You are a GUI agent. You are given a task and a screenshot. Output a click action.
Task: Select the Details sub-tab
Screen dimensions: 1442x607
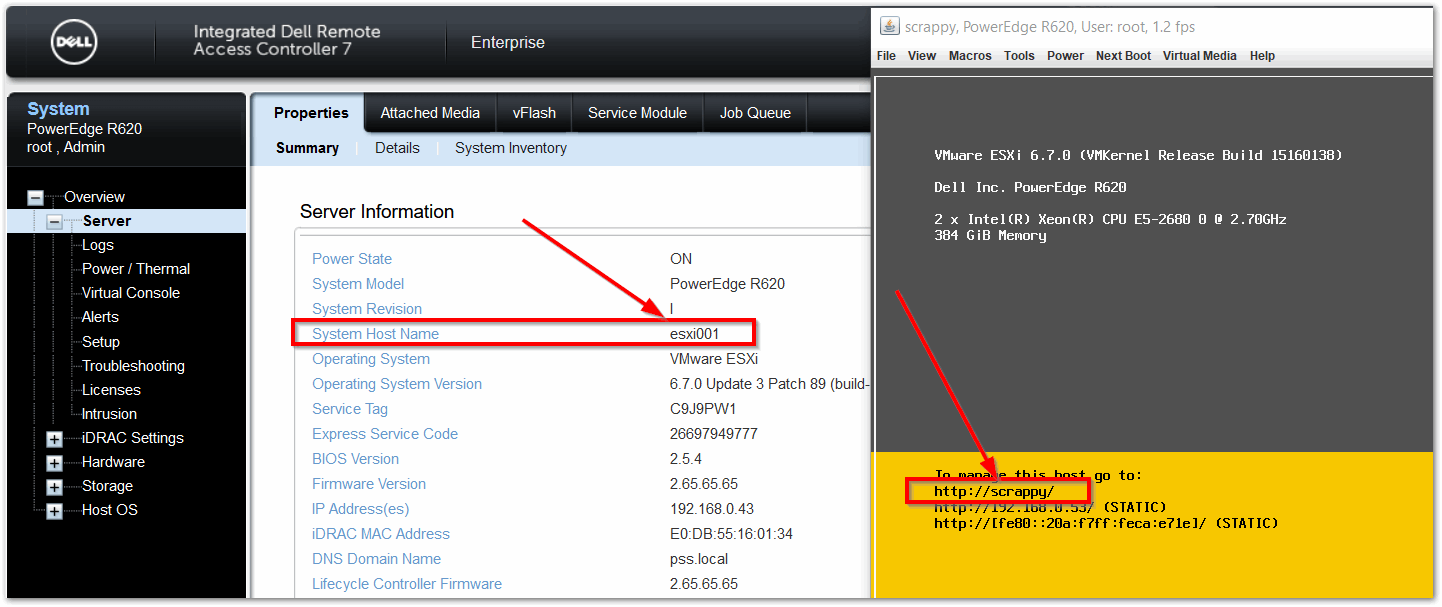pyautogui.click(x=397, y=148)
